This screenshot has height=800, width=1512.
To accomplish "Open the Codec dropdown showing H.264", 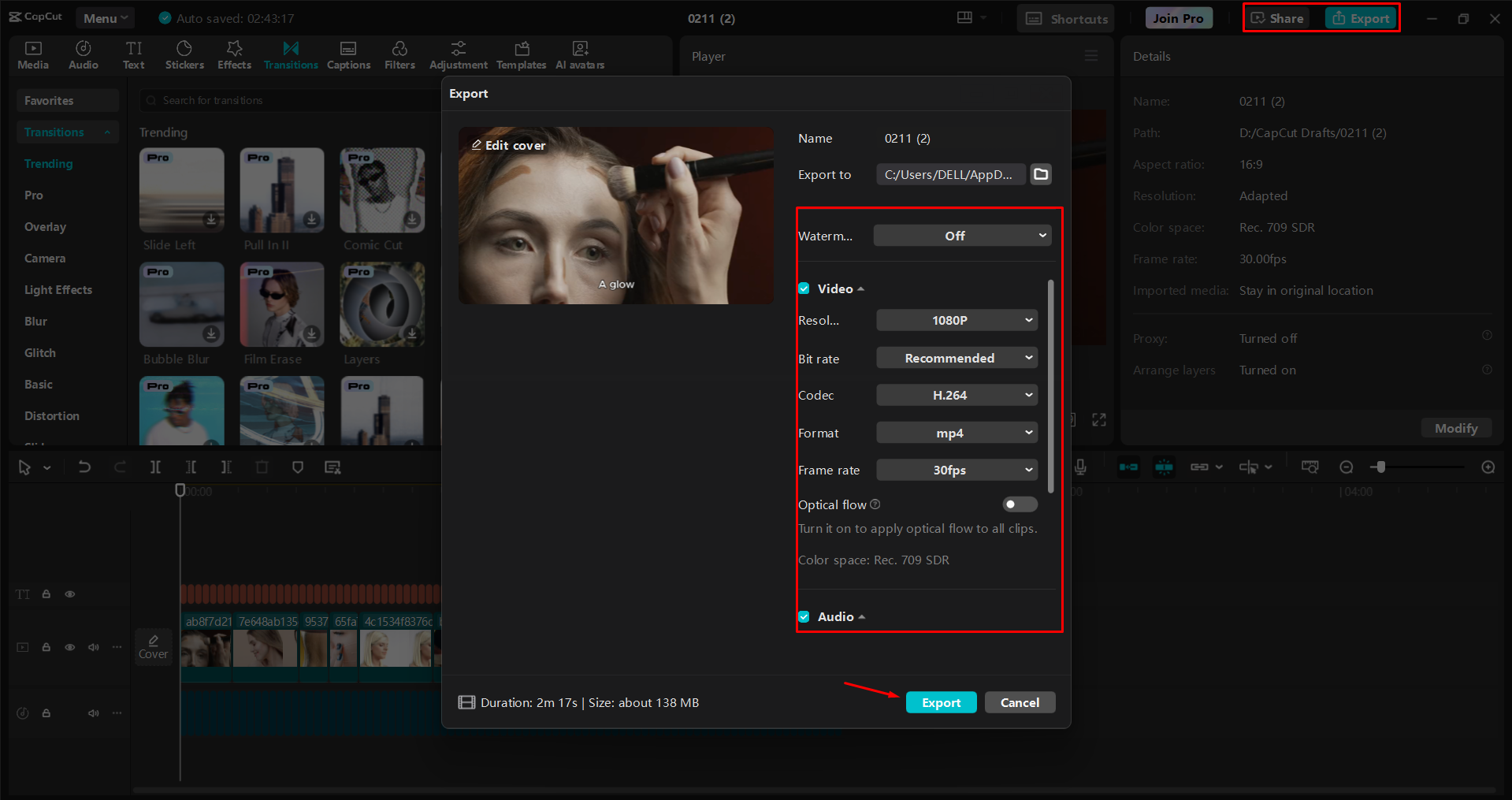I will [957, 395].
